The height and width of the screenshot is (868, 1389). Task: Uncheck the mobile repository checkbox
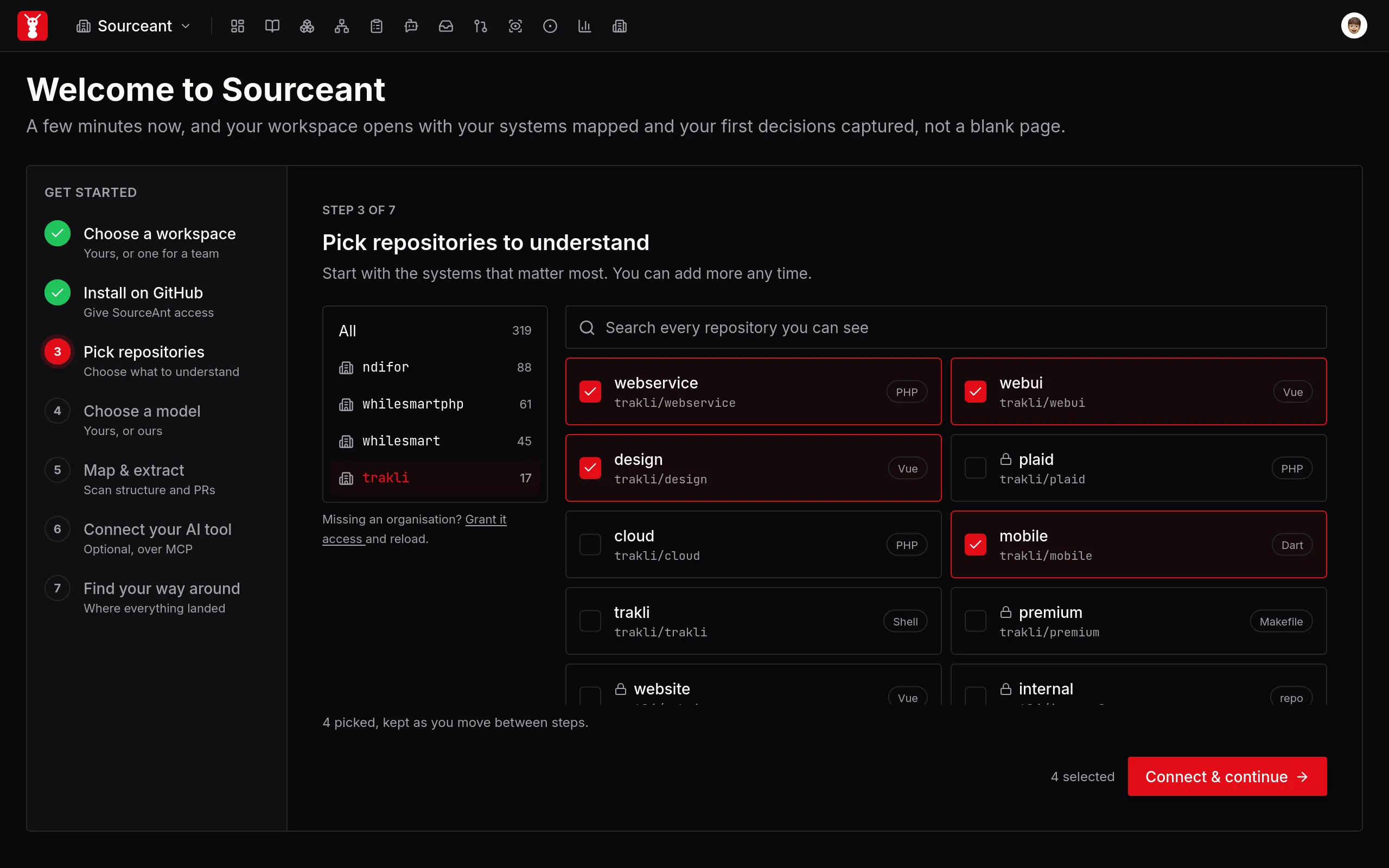point(975,544)
